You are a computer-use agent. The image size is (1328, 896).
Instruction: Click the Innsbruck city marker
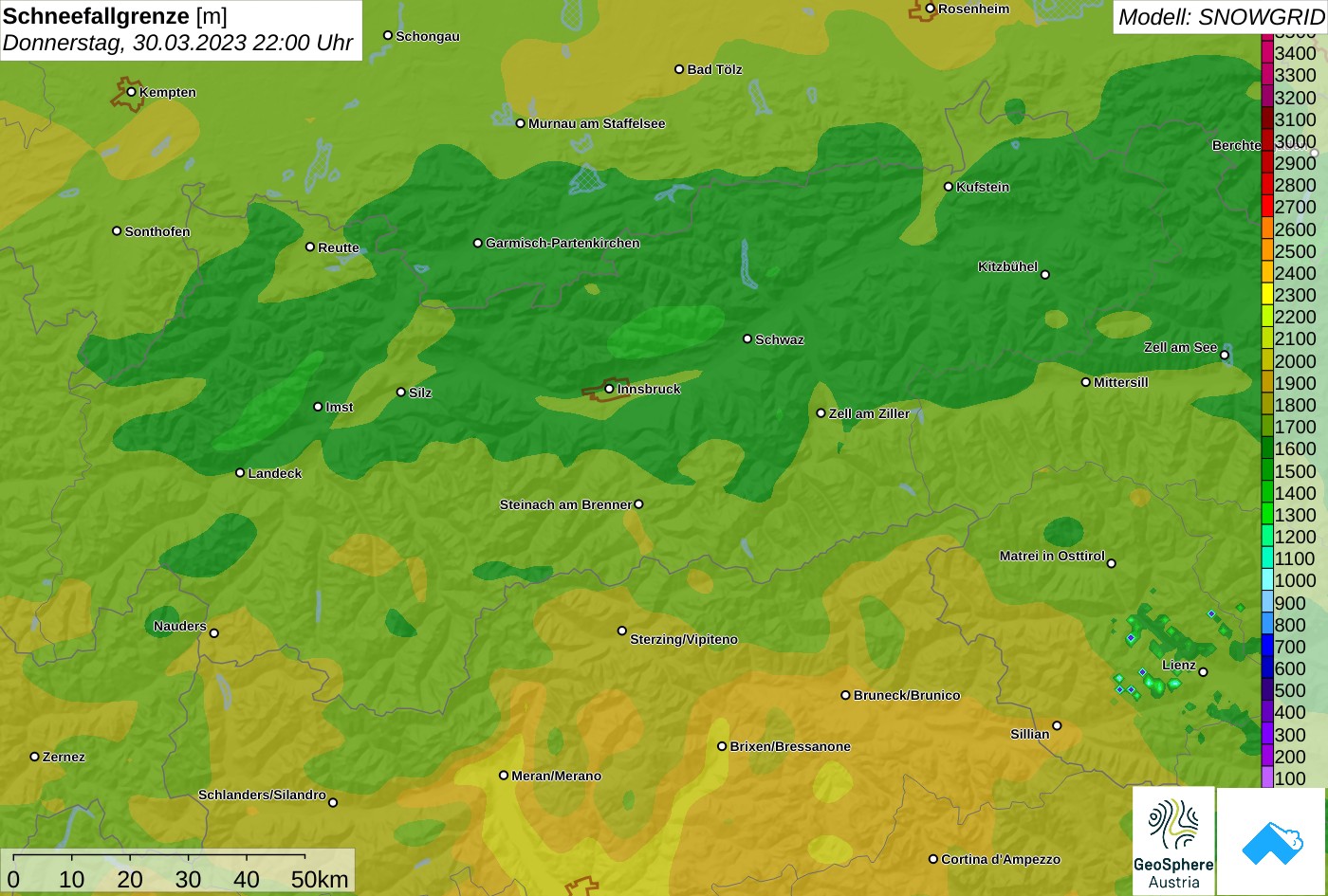(x=609, y=389)
